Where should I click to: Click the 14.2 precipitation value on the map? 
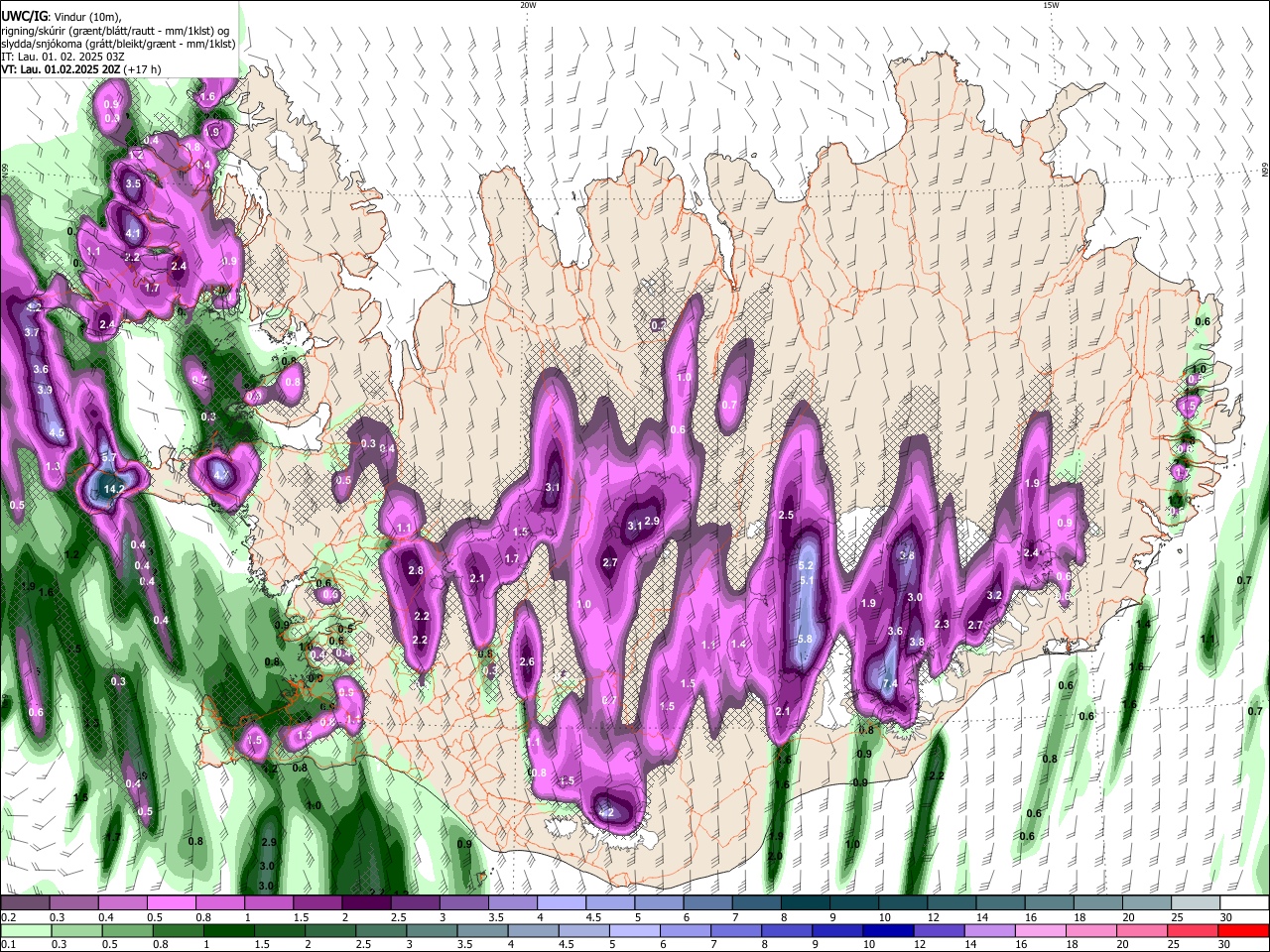tap(114, 489)
